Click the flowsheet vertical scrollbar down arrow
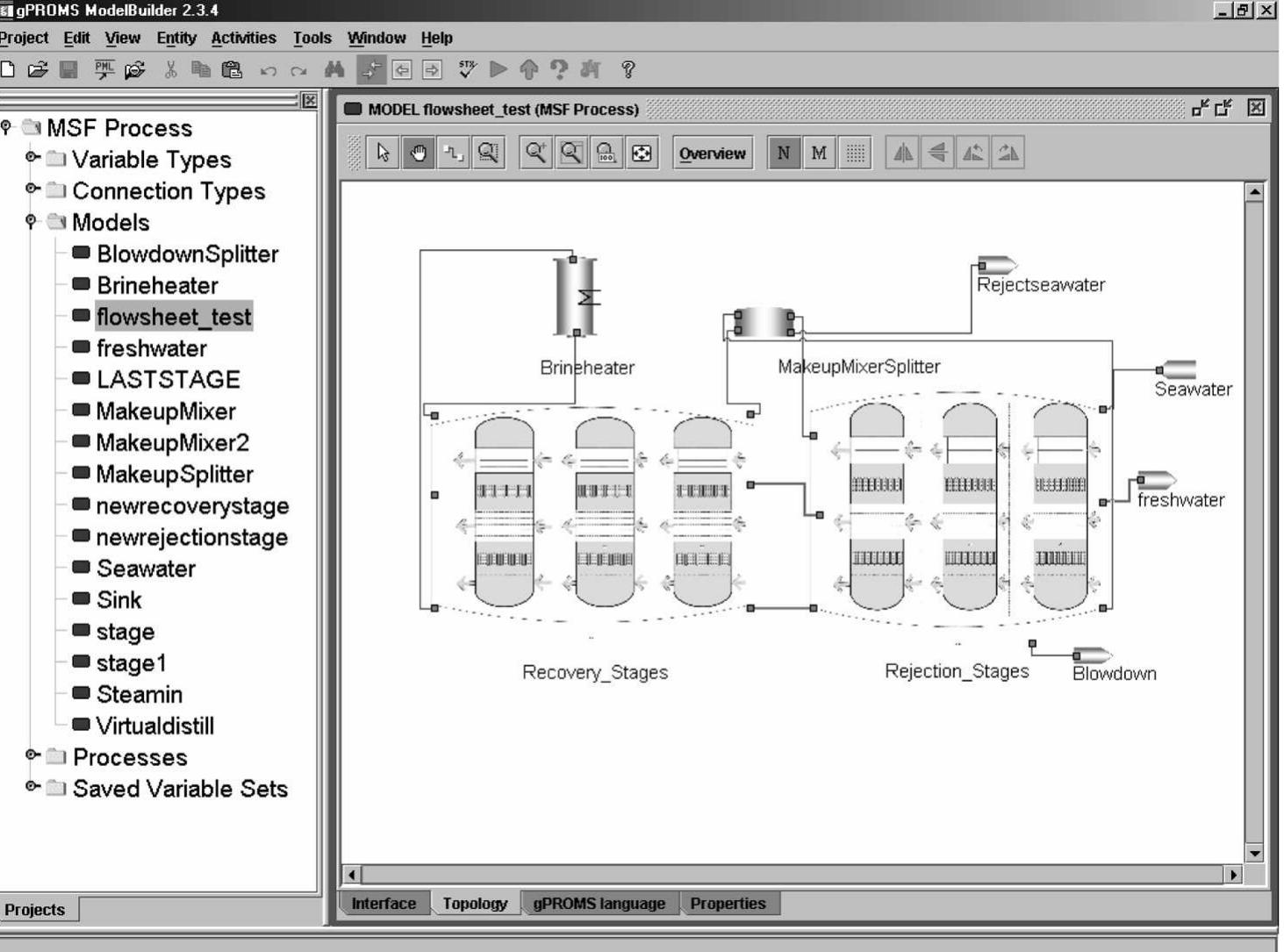The image size is (1284, 952). point(1255,853)
